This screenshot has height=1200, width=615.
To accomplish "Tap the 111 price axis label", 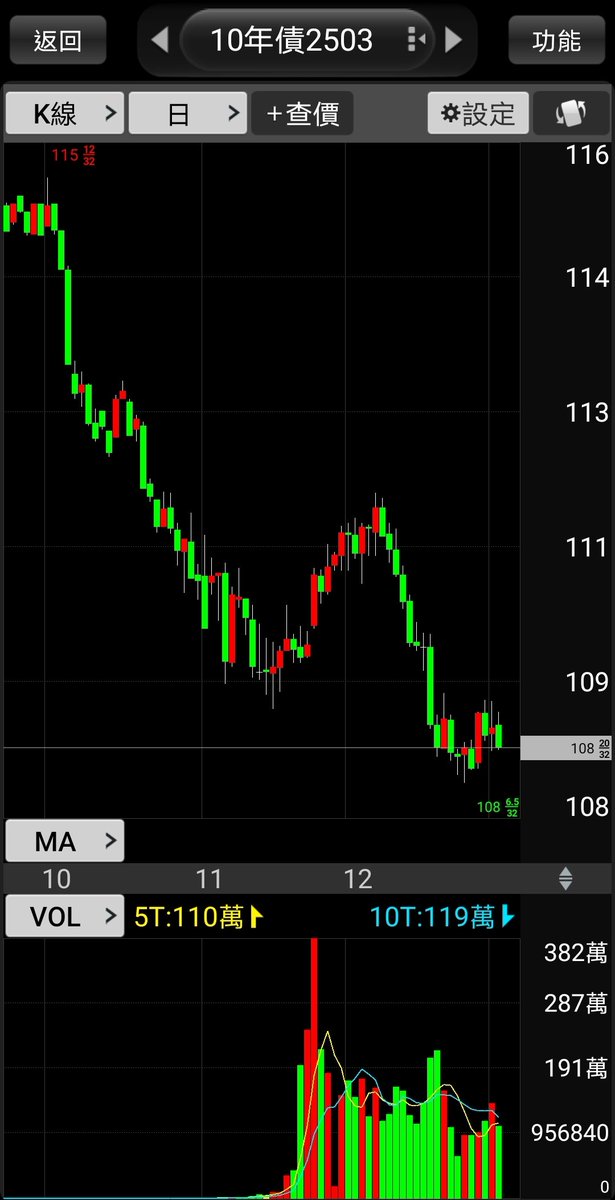I will click(587, 547).
